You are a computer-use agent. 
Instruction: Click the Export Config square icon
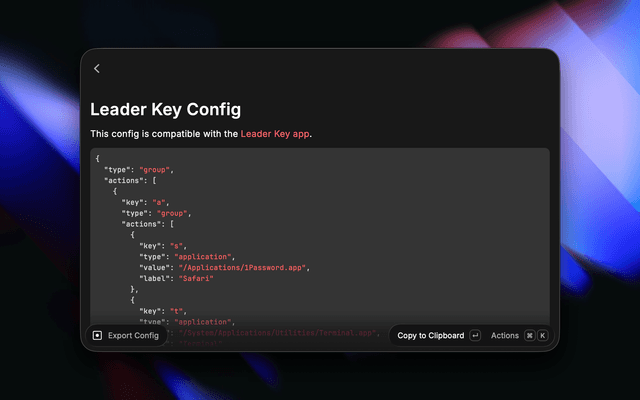(x=97, y=336)
